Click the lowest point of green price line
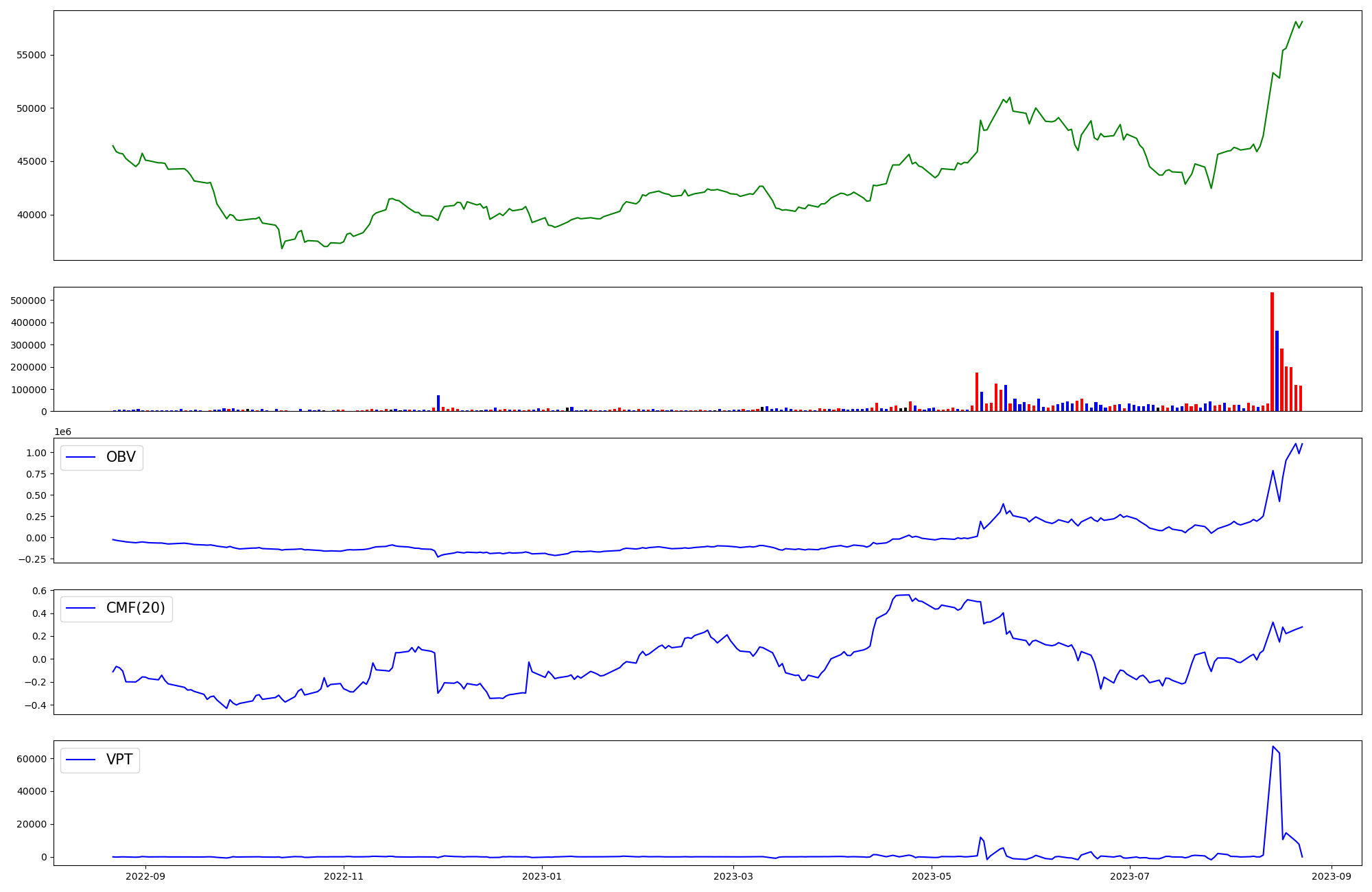This screenshot has width=1372, height=892. [282, 248]
